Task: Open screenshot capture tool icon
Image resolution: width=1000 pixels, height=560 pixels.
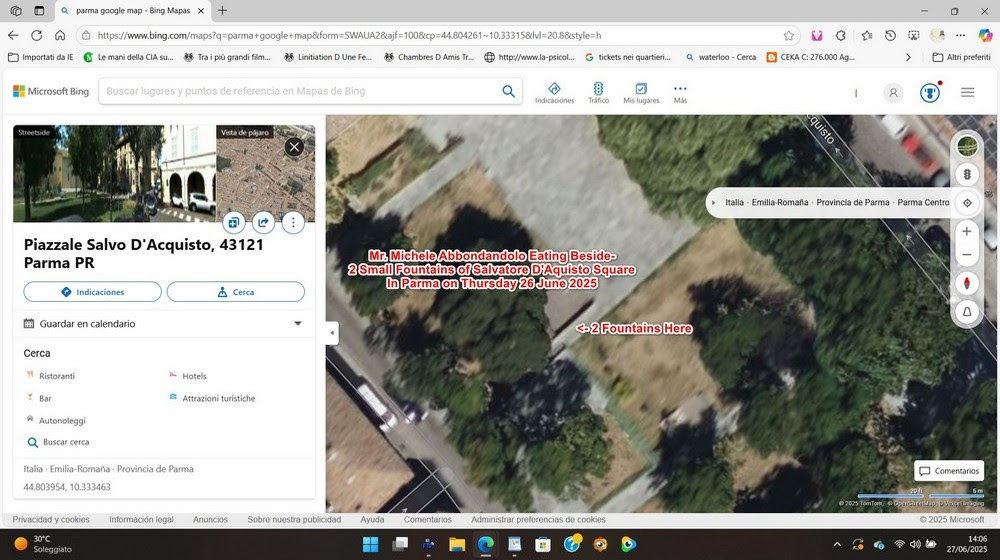Action: coord(914,35)
